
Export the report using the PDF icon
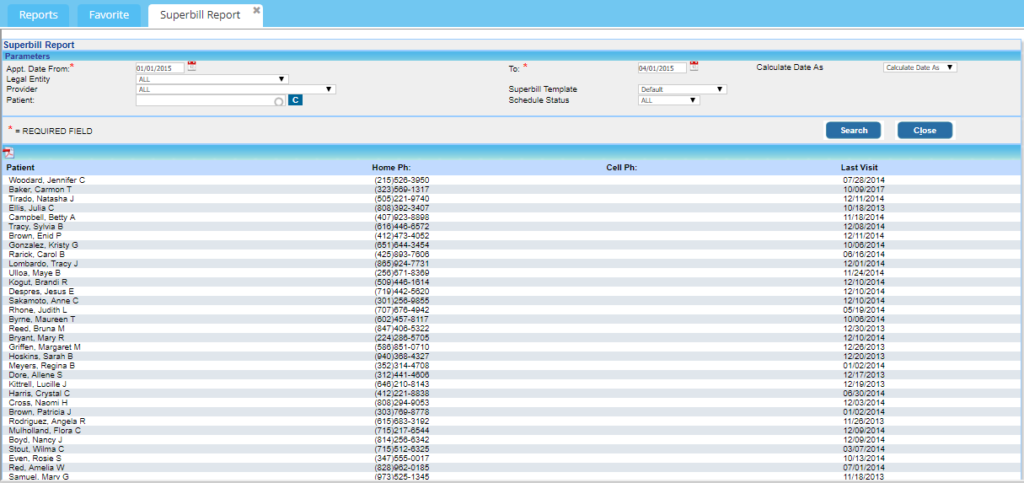pos(8,152)
